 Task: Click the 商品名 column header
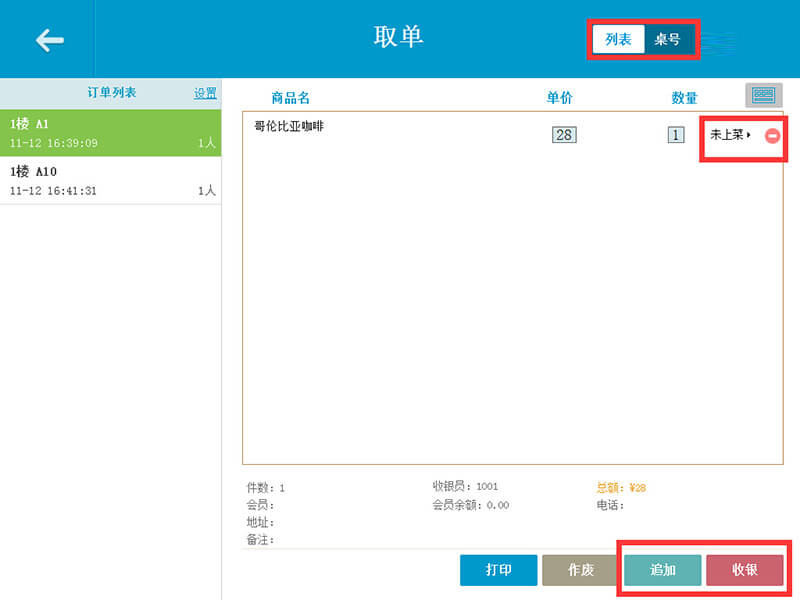point(290,97)
